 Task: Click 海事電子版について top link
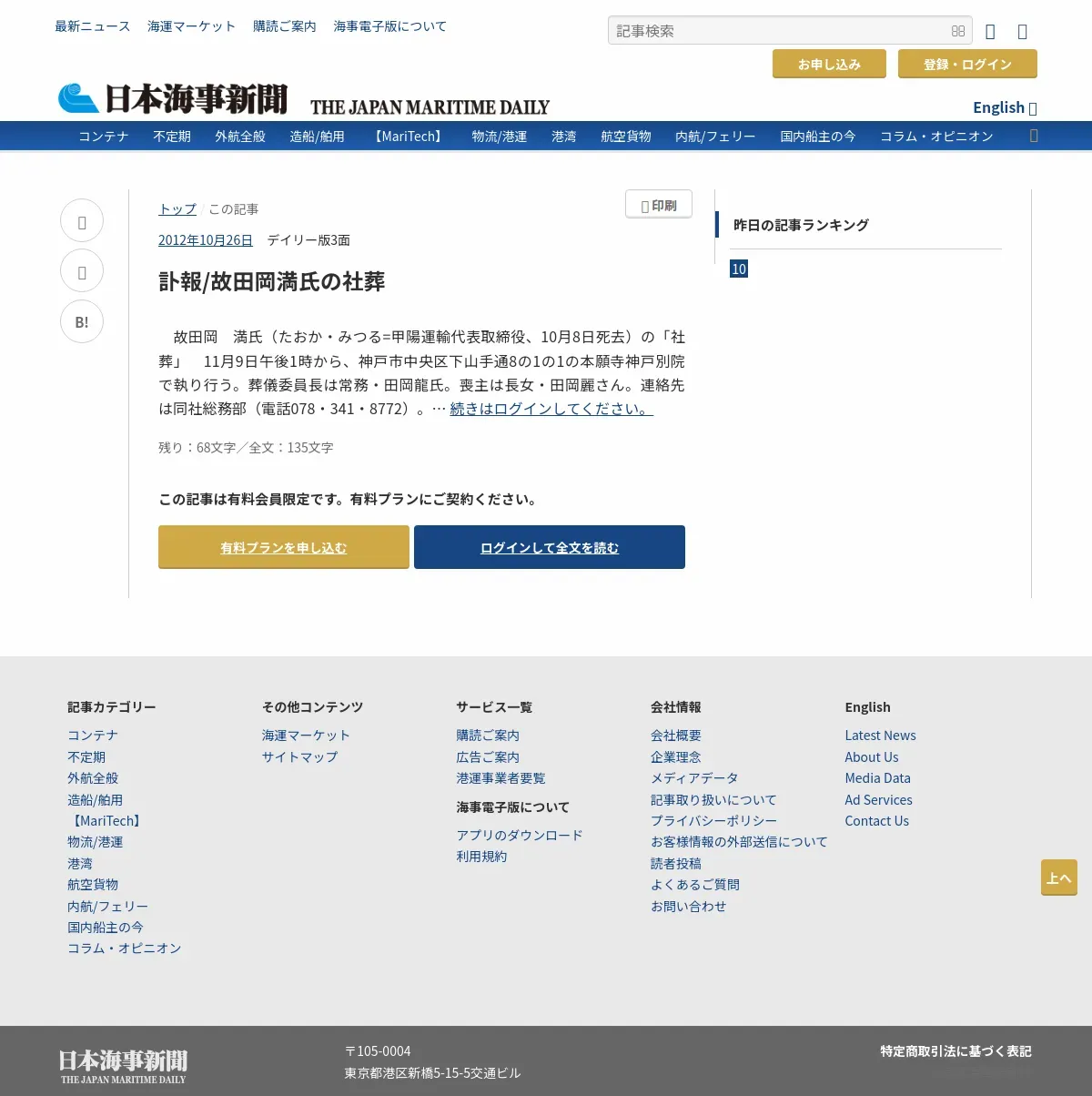tap(390, 26)
